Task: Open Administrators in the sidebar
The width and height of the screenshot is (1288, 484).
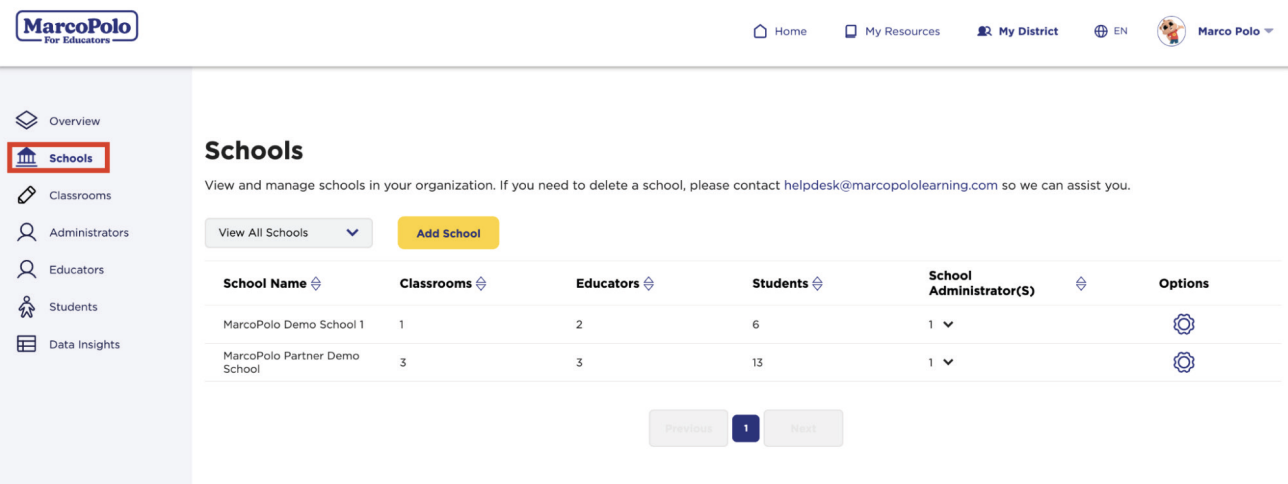Action: pyautogui.click(x=89, y=232)
